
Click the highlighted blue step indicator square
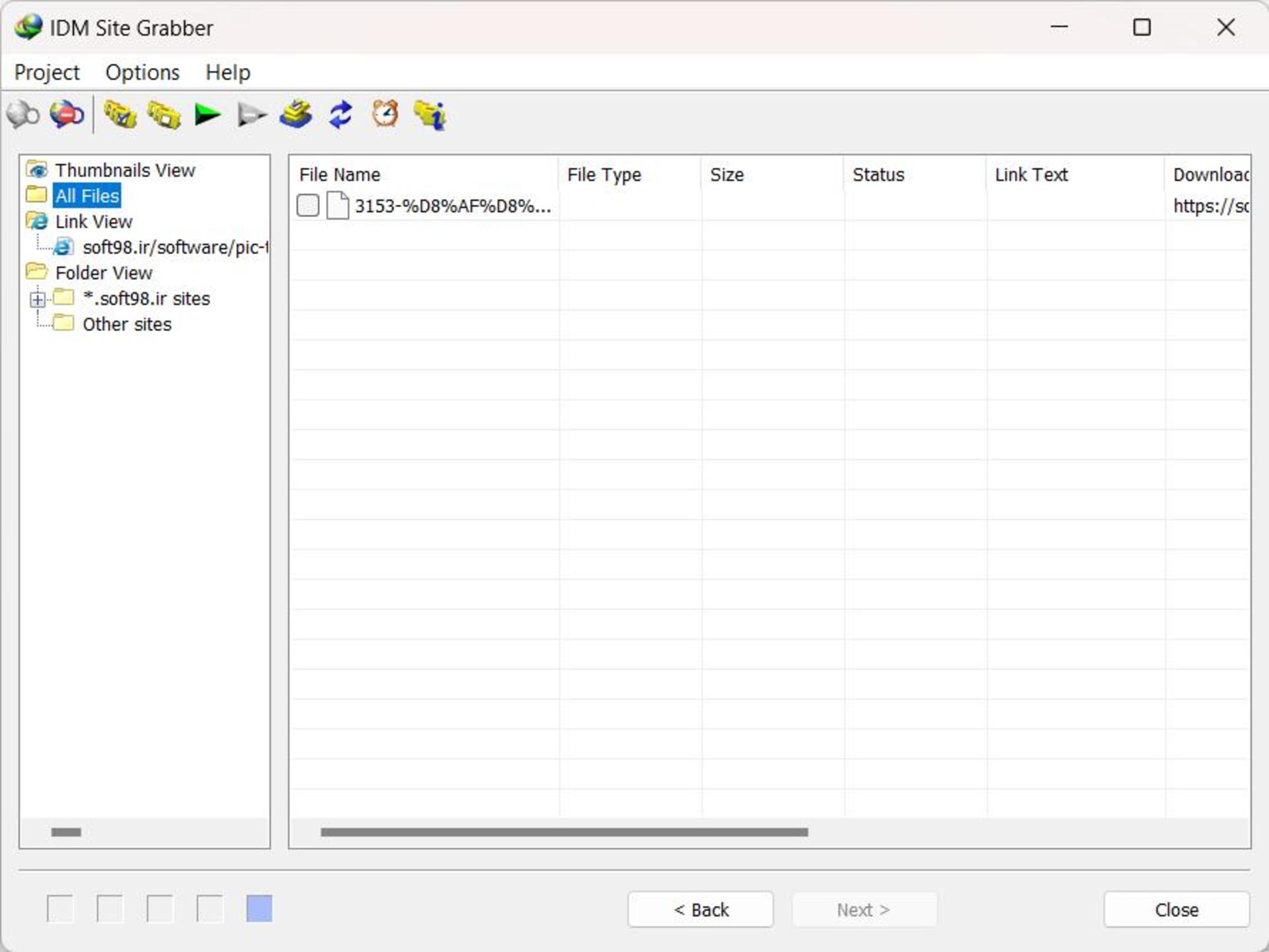click(259, 908)
